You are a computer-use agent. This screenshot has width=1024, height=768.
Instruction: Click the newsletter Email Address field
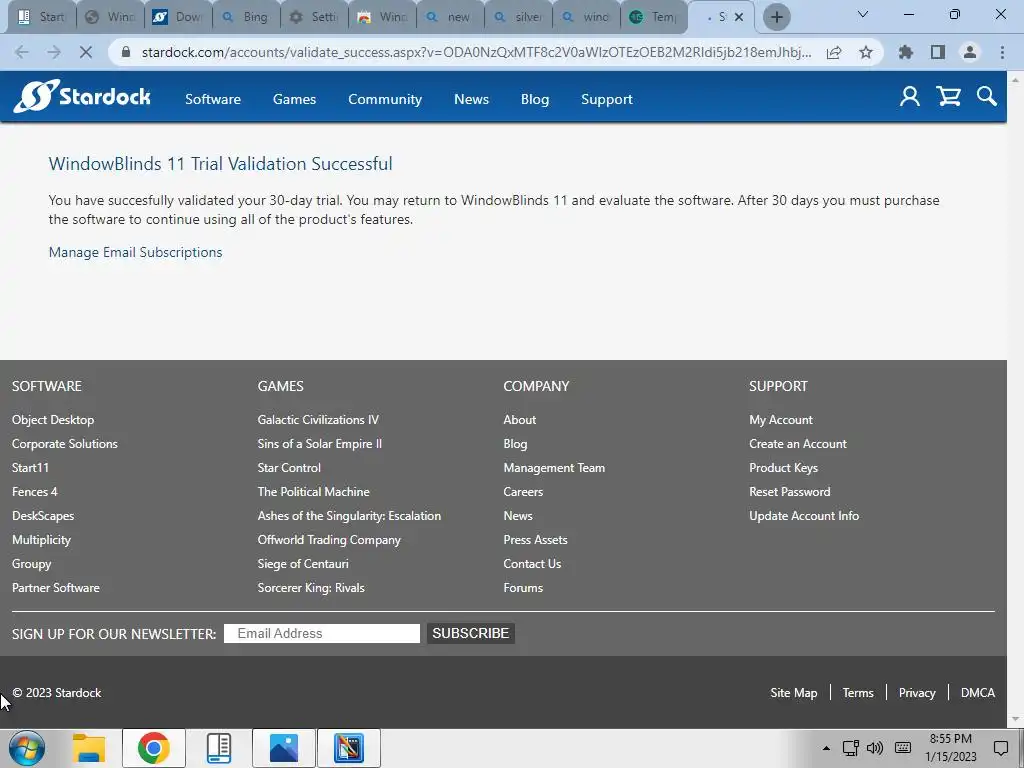322,633
